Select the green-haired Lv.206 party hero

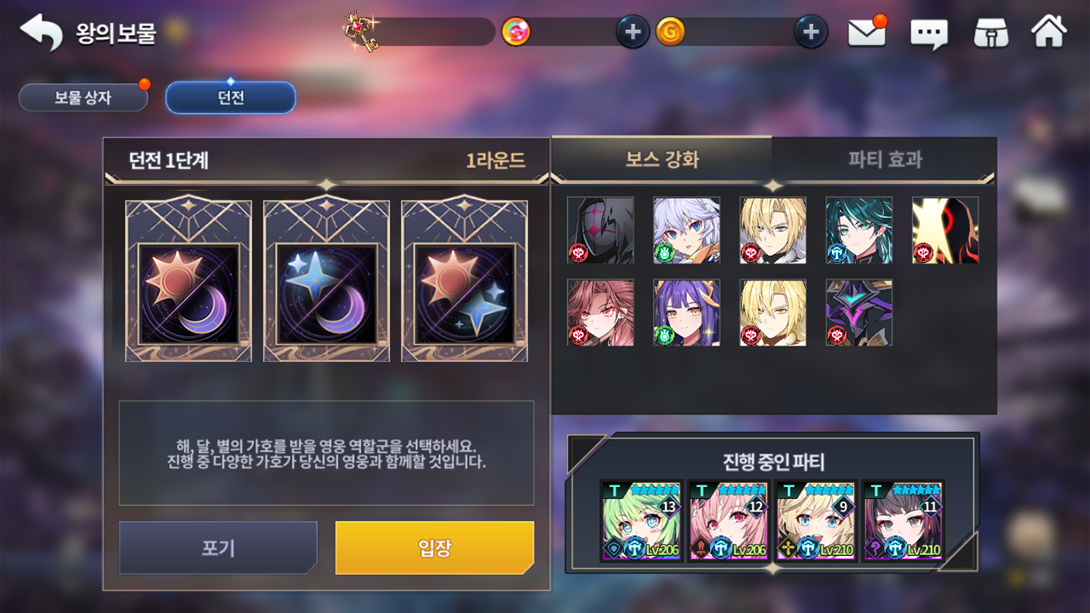641,521
